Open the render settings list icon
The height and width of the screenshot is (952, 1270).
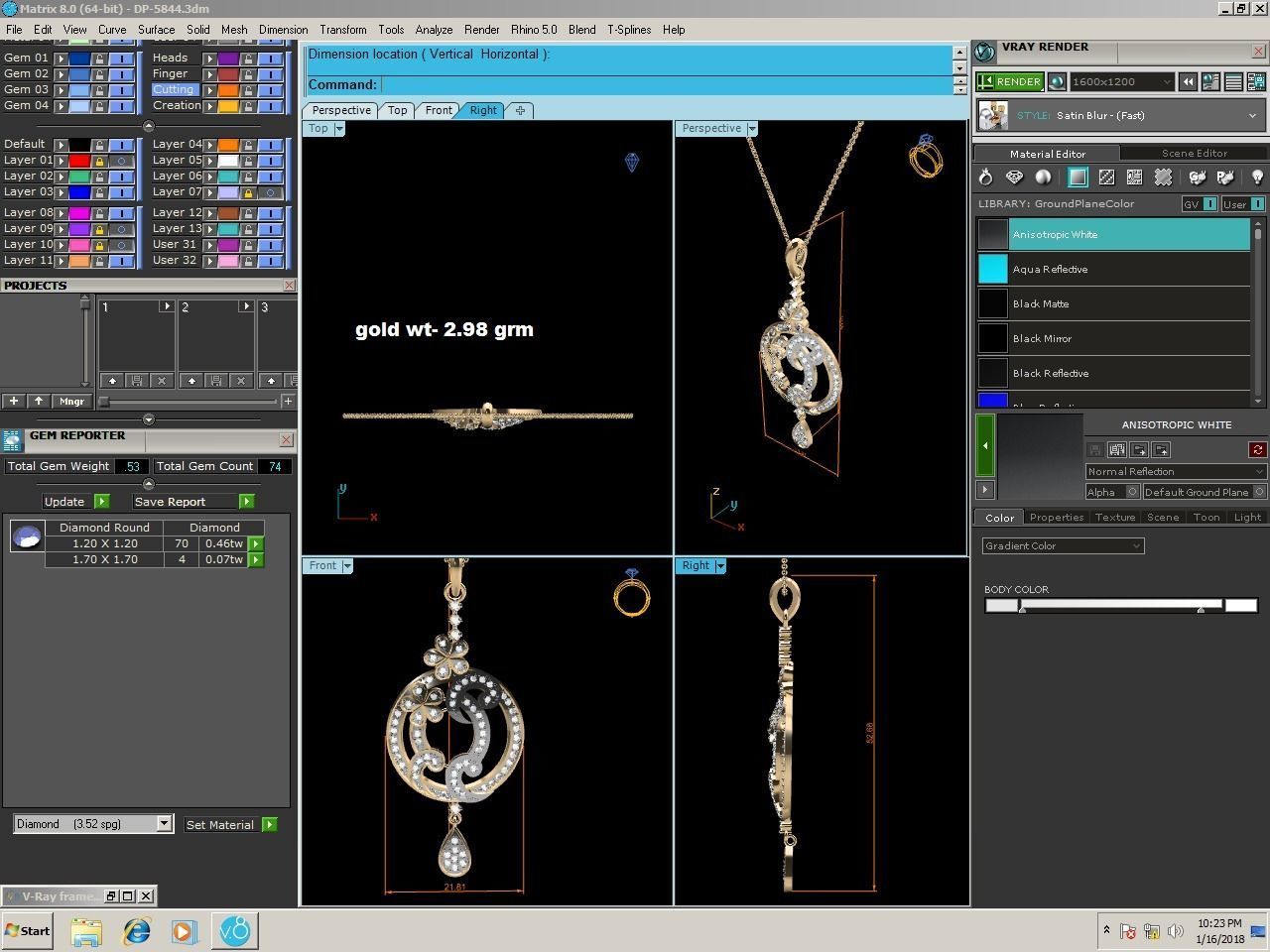(1233, 82)
